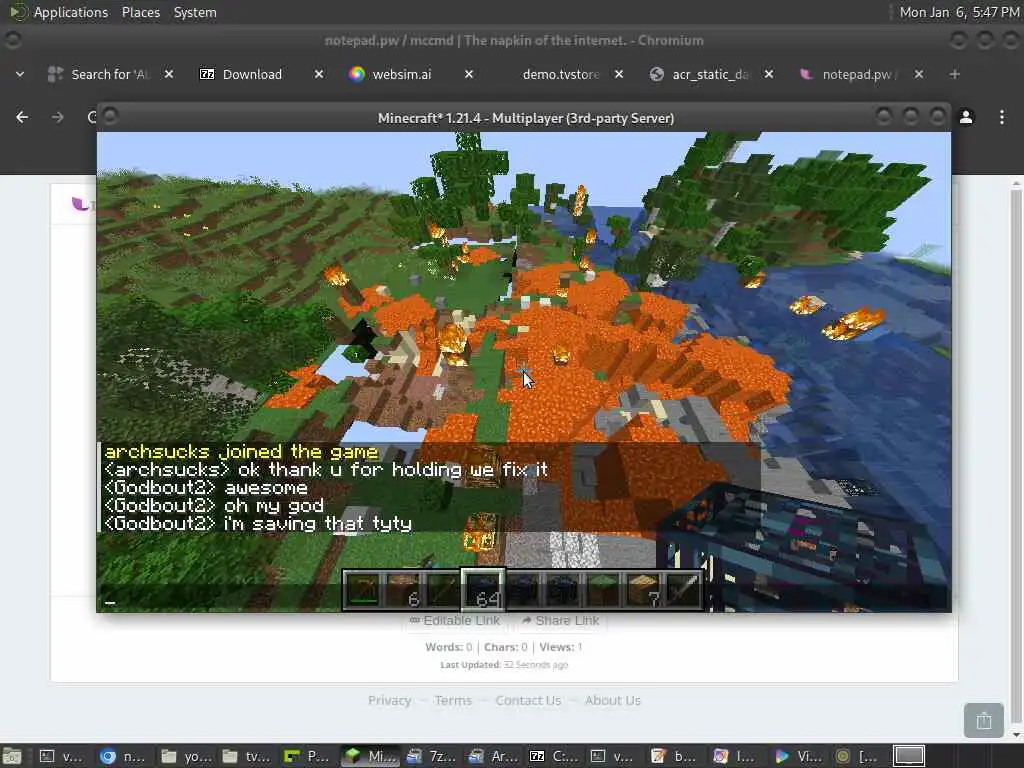Viewport: 1024px width, 768px height.
Task: Go forward in the Chromium browser
Action: (x=57, y=117)
